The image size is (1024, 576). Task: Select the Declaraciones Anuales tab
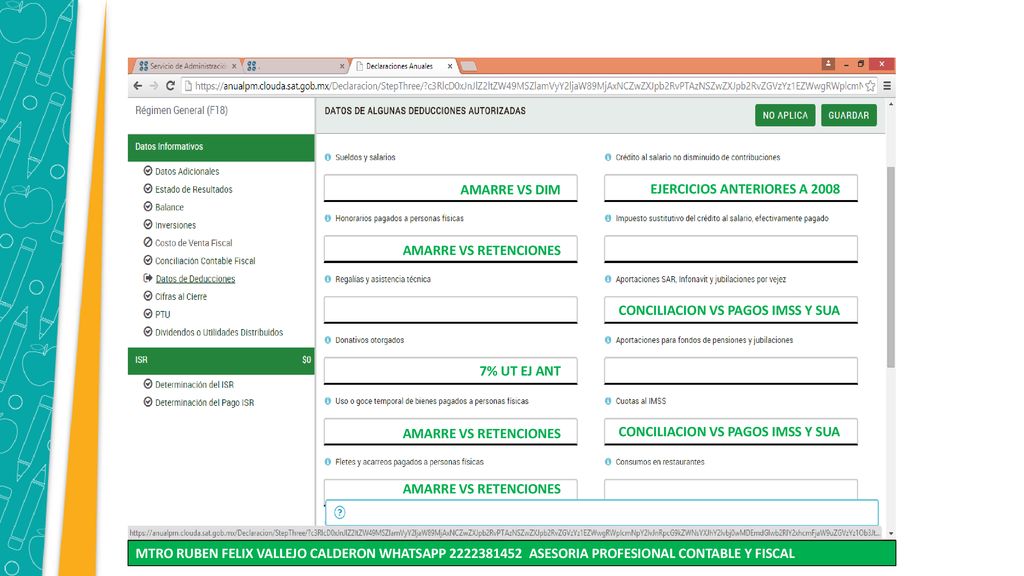[x=404, y=66]
